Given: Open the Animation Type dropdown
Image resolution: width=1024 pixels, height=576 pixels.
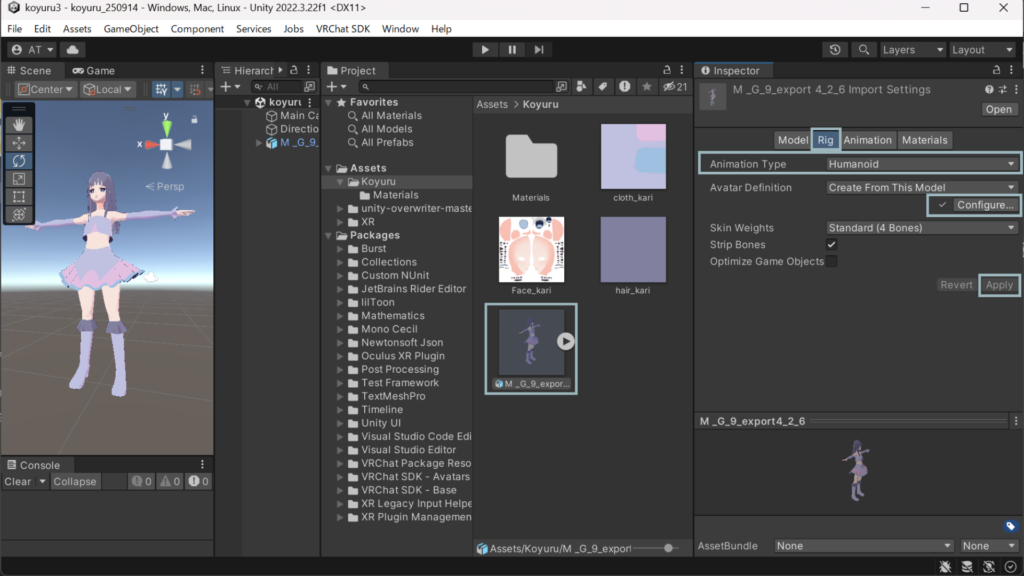Looking at the screenshot, I should (x=921, y=164).
